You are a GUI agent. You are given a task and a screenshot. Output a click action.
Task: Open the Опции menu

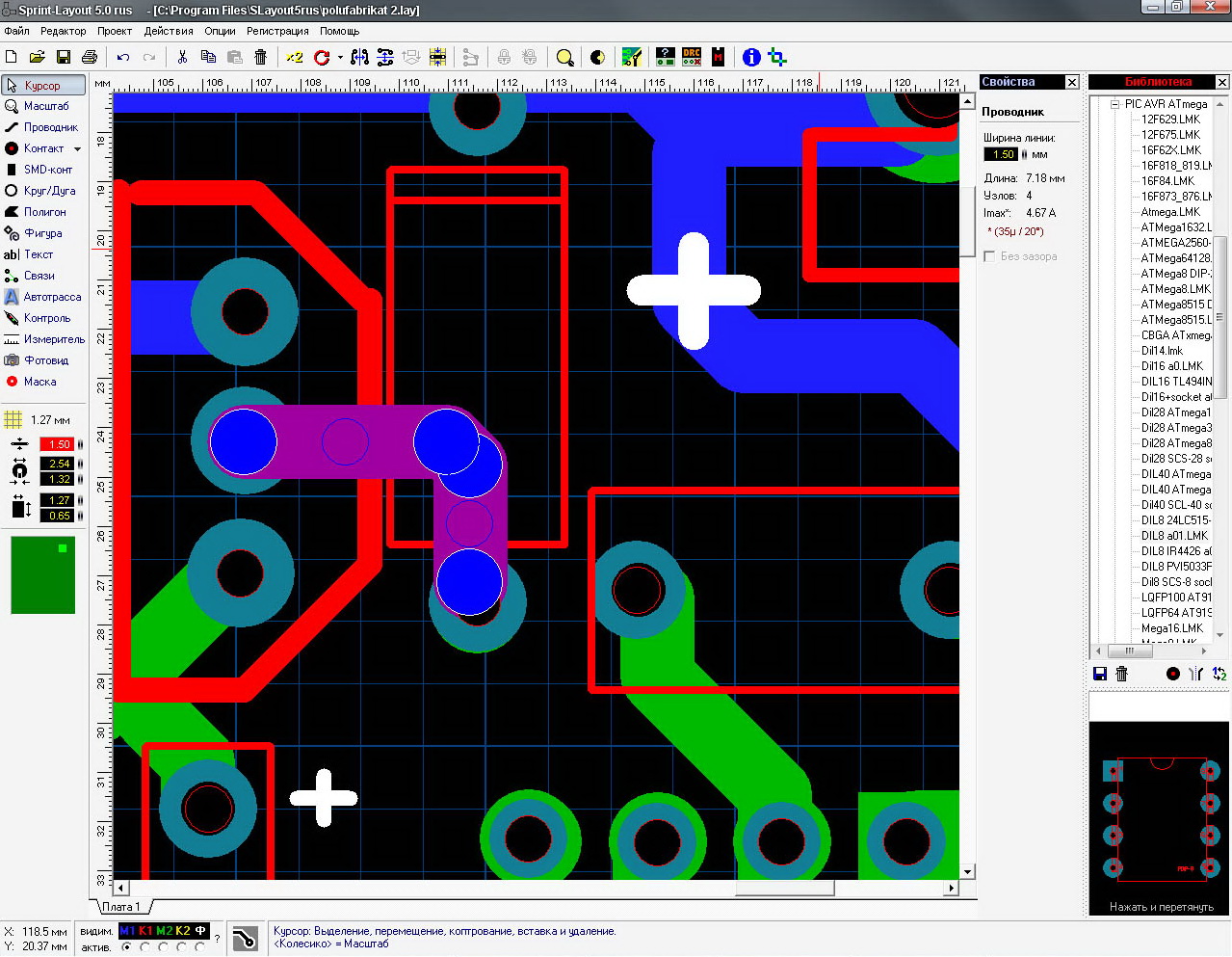coord(220,31)
